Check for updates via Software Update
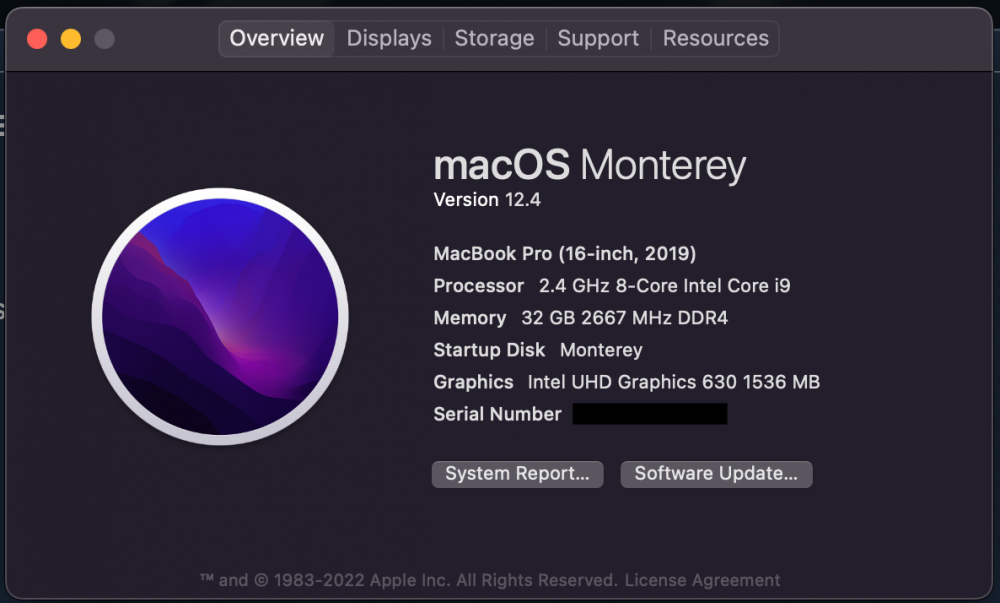Image resolution: width=1000 pixels, height=603 pixels. 716,474
